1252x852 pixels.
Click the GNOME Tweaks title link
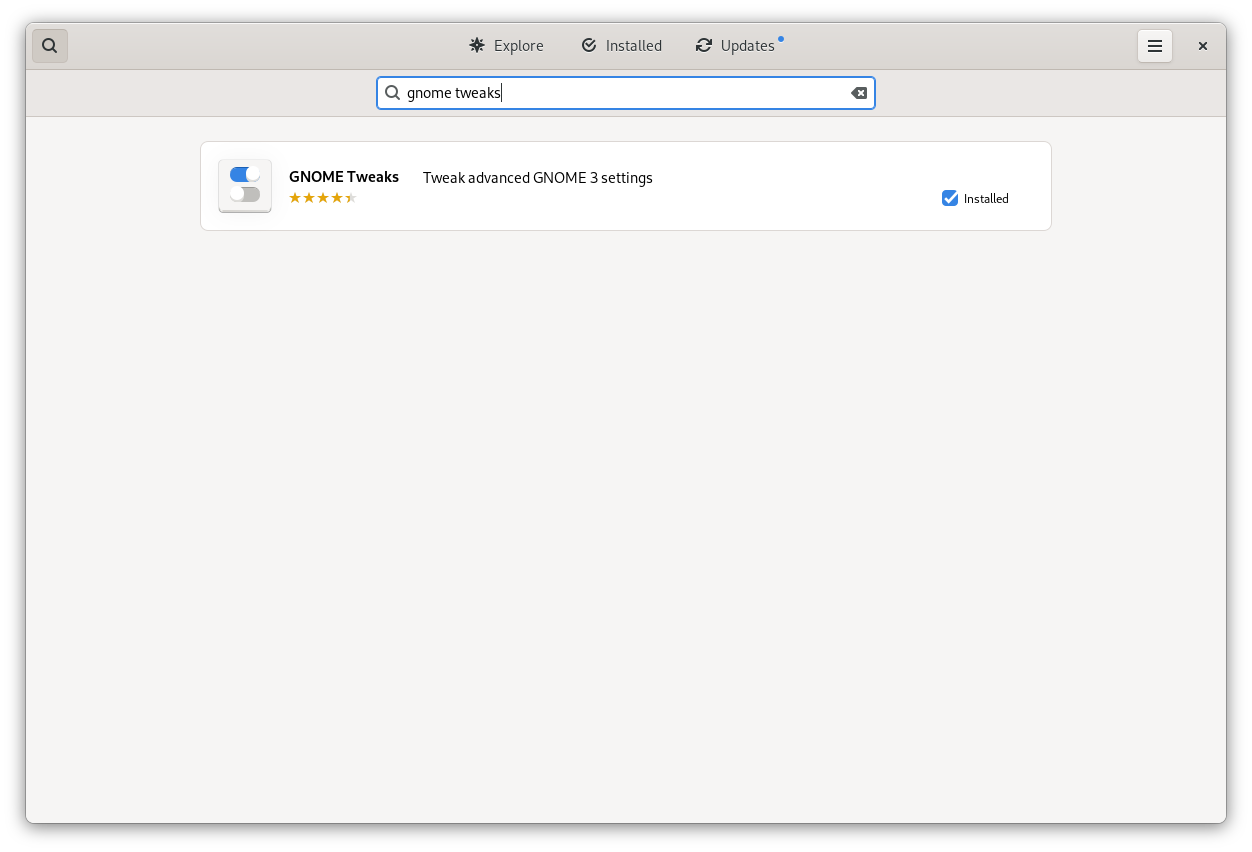click(x=344, y=176)
